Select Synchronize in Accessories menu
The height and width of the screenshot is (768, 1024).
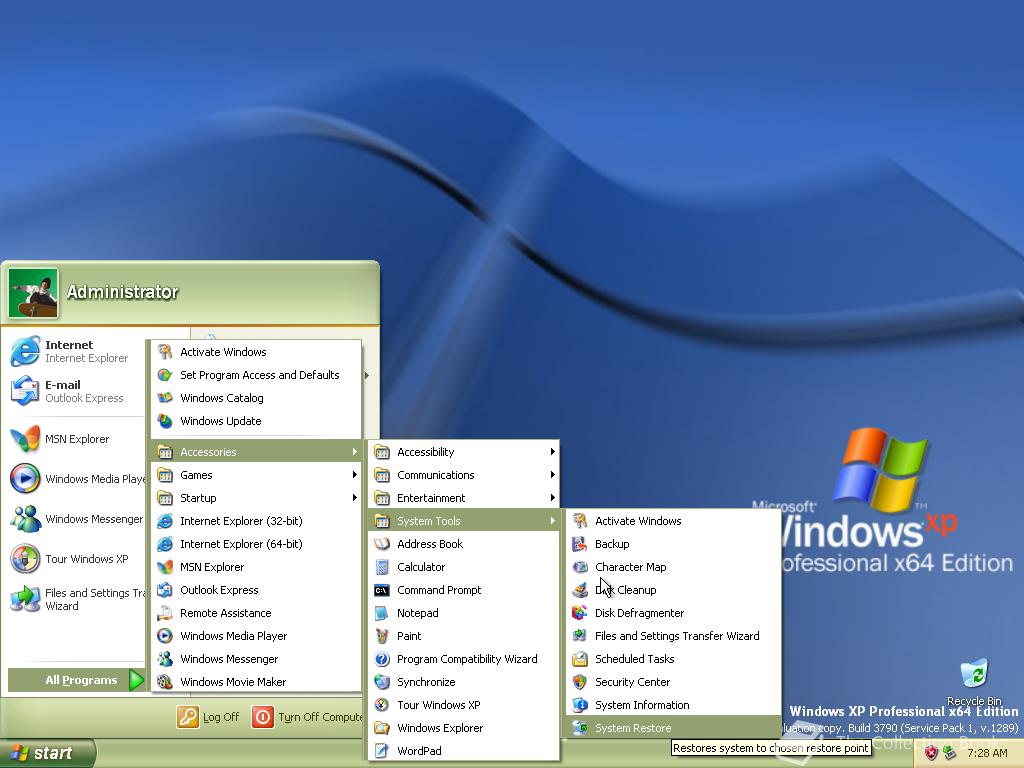coord(464,682)
